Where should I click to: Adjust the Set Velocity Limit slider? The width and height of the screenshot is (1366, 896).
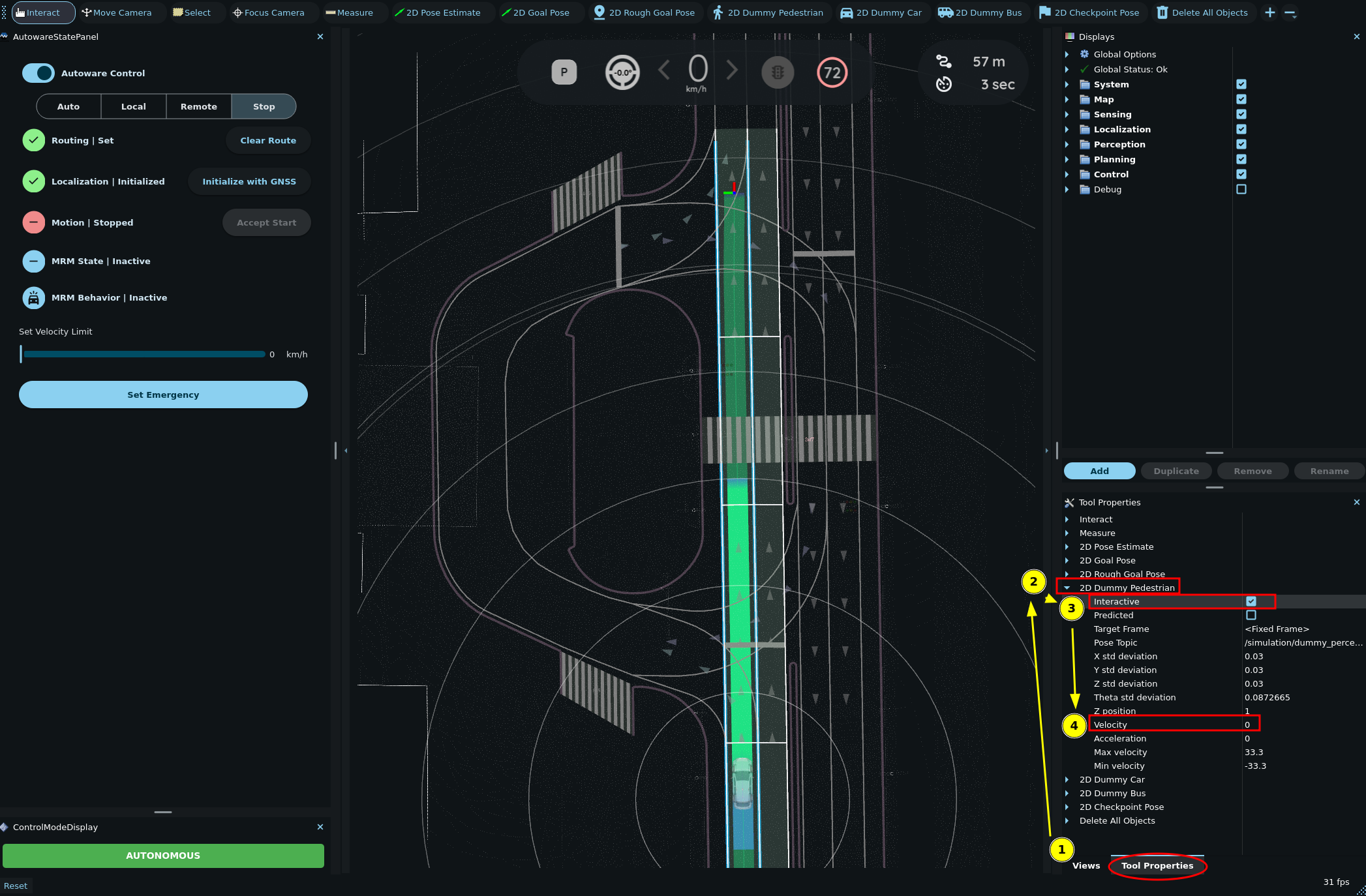144,354
